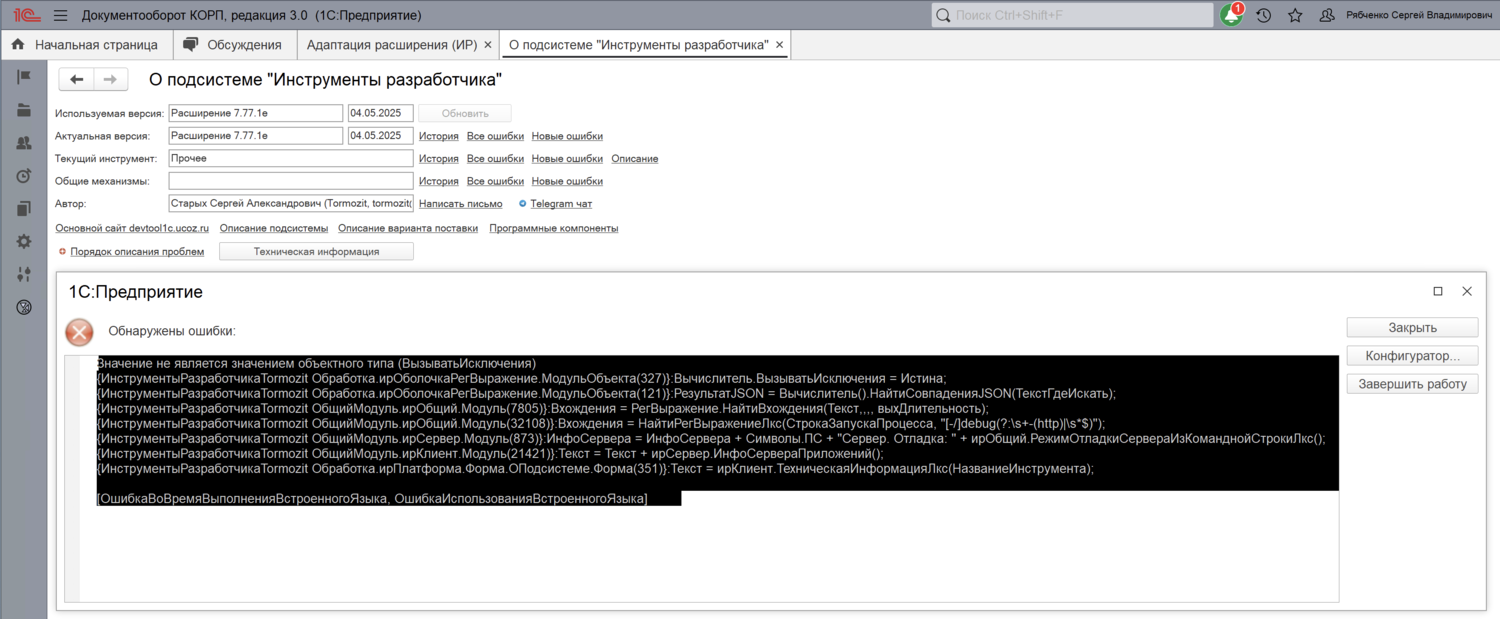Open История link for Актуальная версия
The width and height of the screenshot is (1500, 619).
439,136
